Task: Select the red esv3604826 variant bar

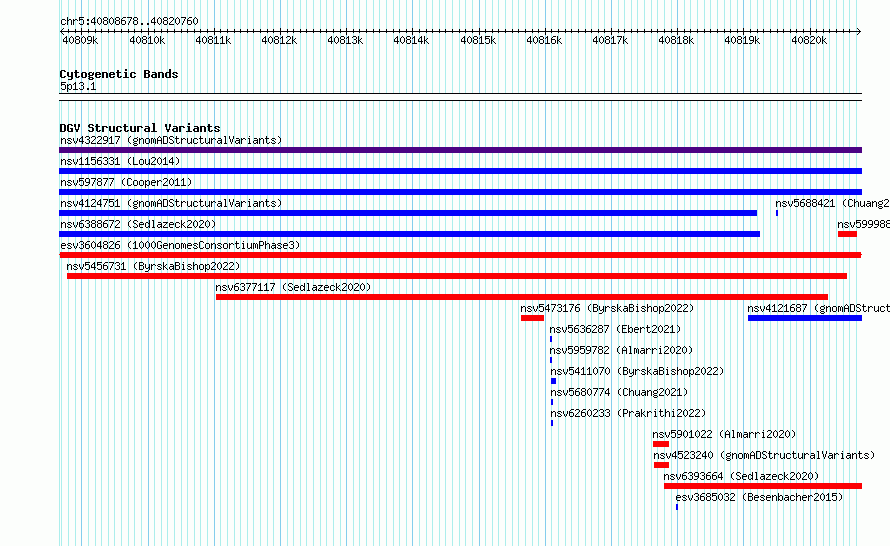Action: 460,255
